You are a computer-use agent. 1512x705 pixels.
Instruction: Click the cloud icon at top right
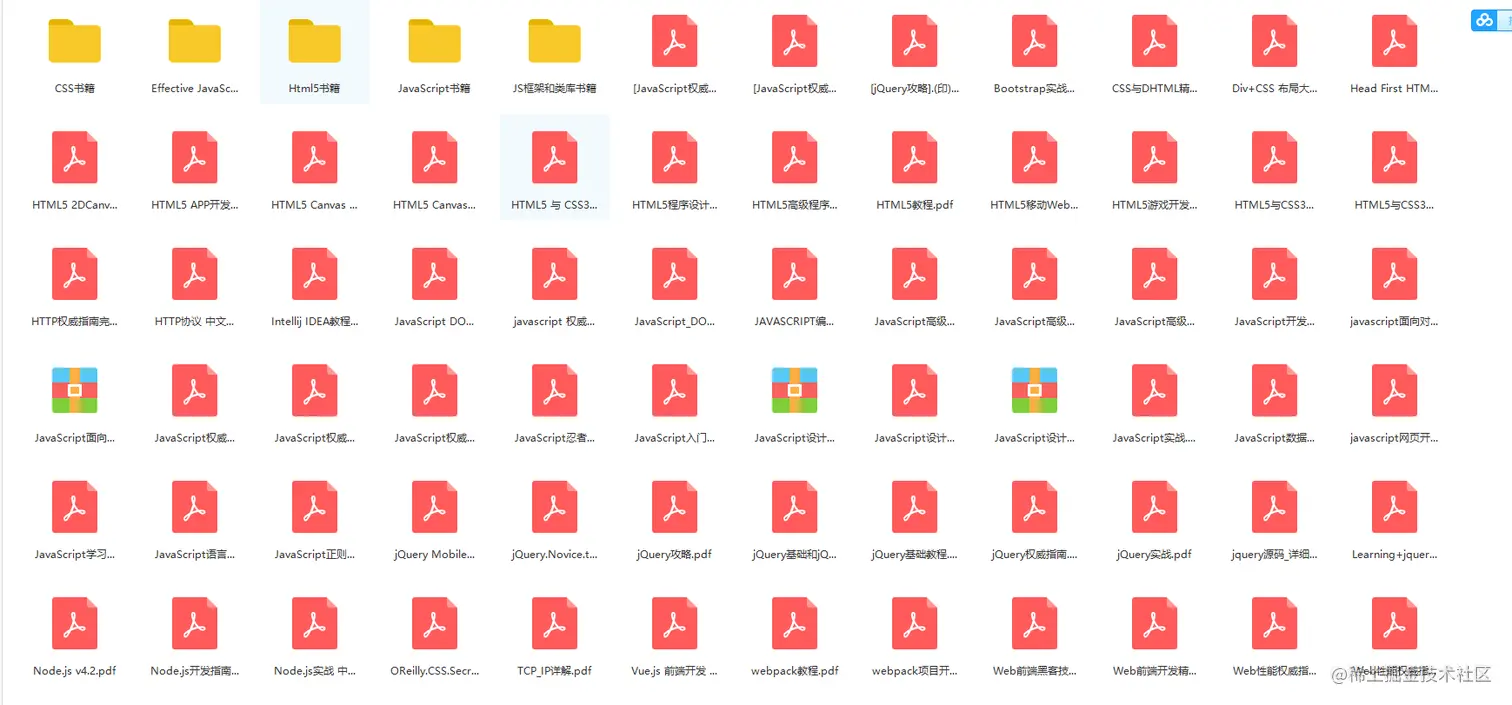tap(1485, 20)
